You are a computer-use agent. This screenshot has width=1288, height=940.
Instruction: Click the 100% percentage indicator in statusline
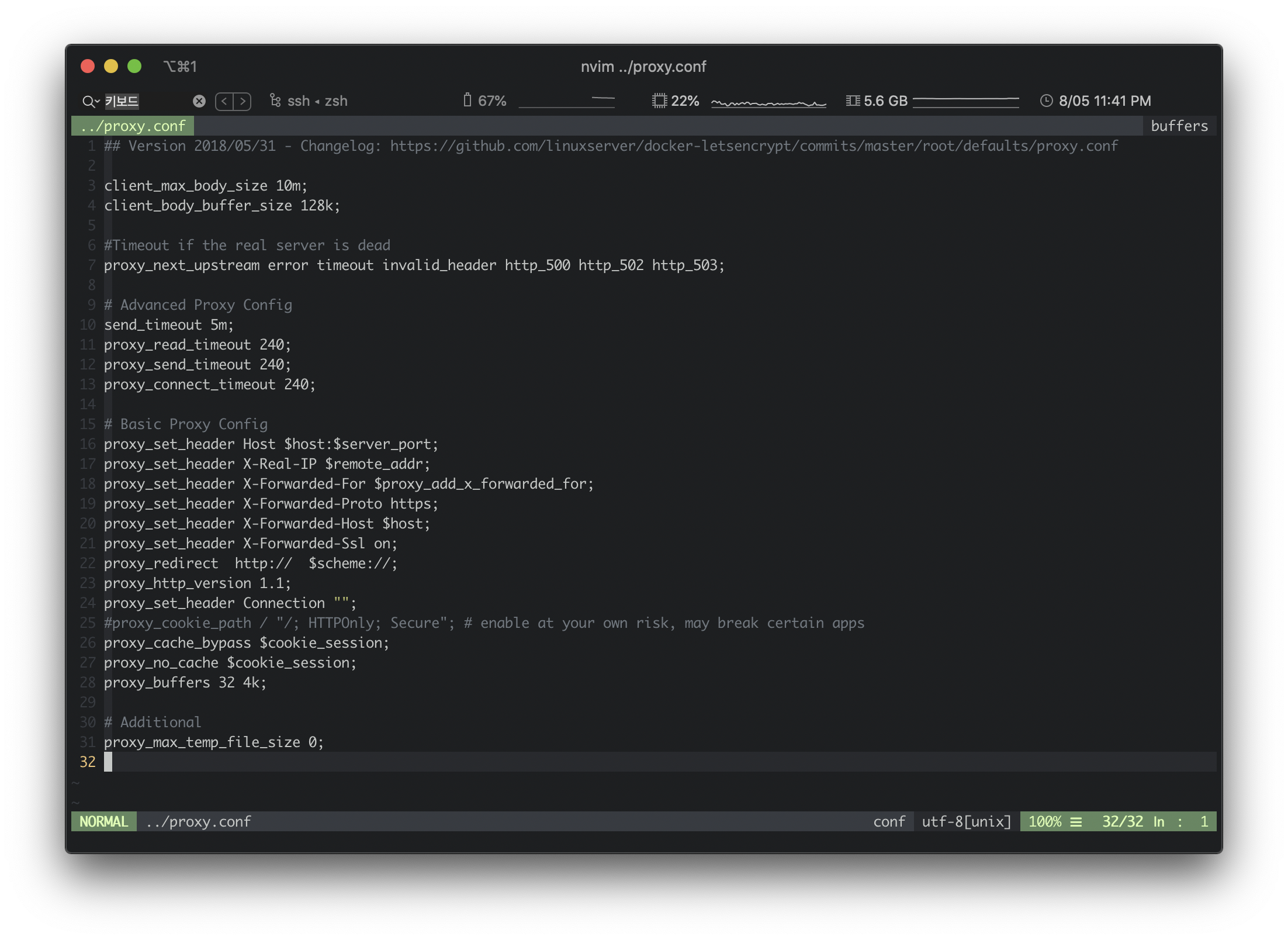tap(1044, 821)
